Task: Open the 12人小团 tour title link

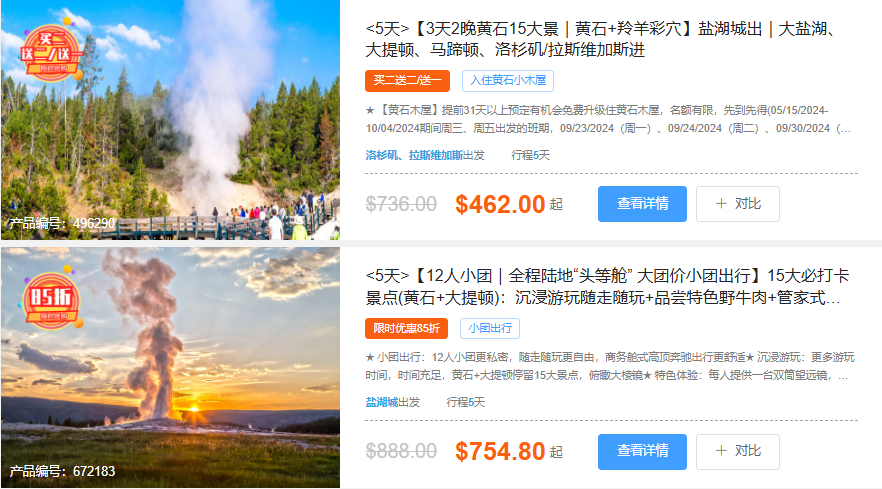Action: [608, 286]
